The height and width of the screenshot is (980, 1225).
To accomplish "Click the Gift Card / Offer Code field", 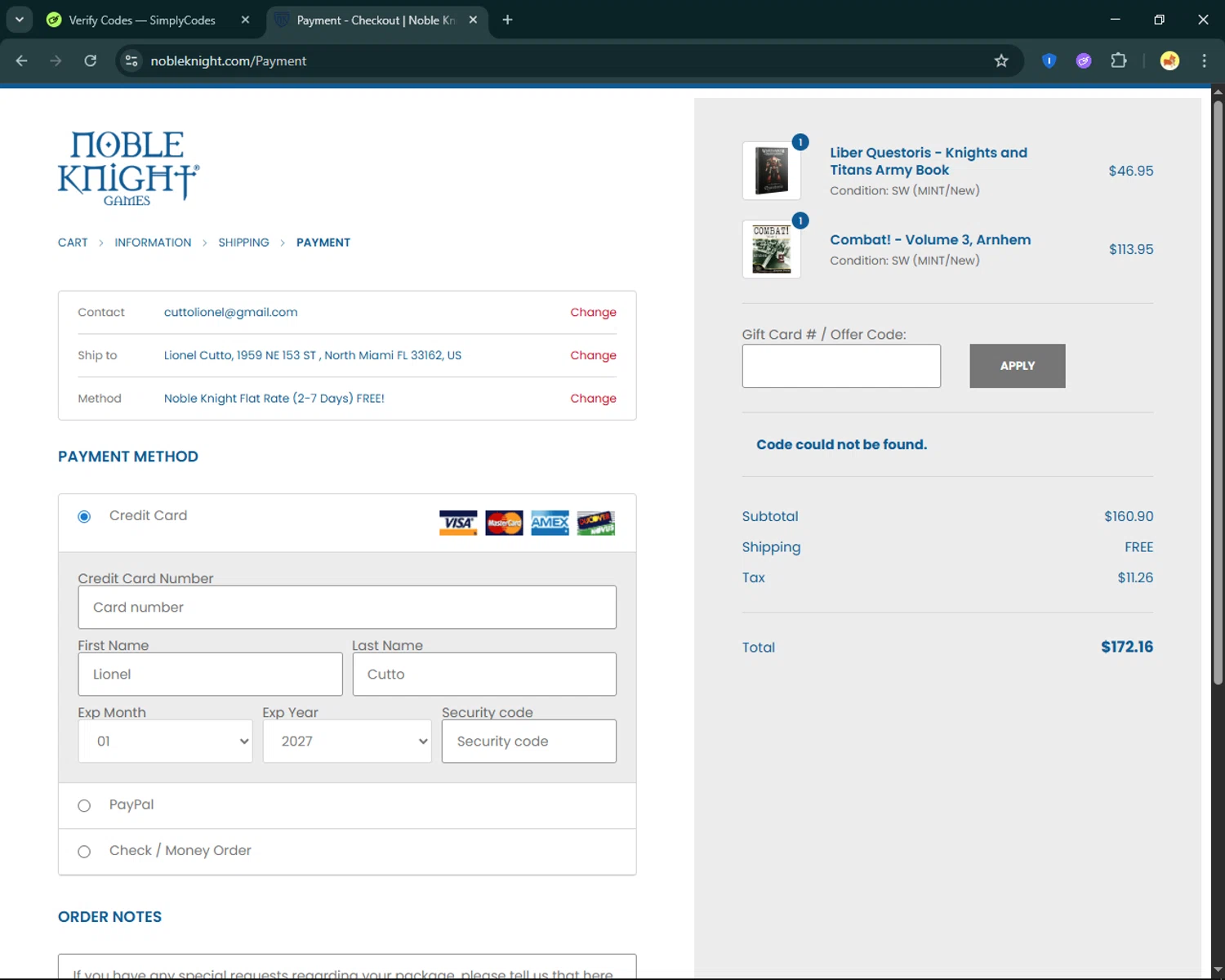I will click(841, 366).
